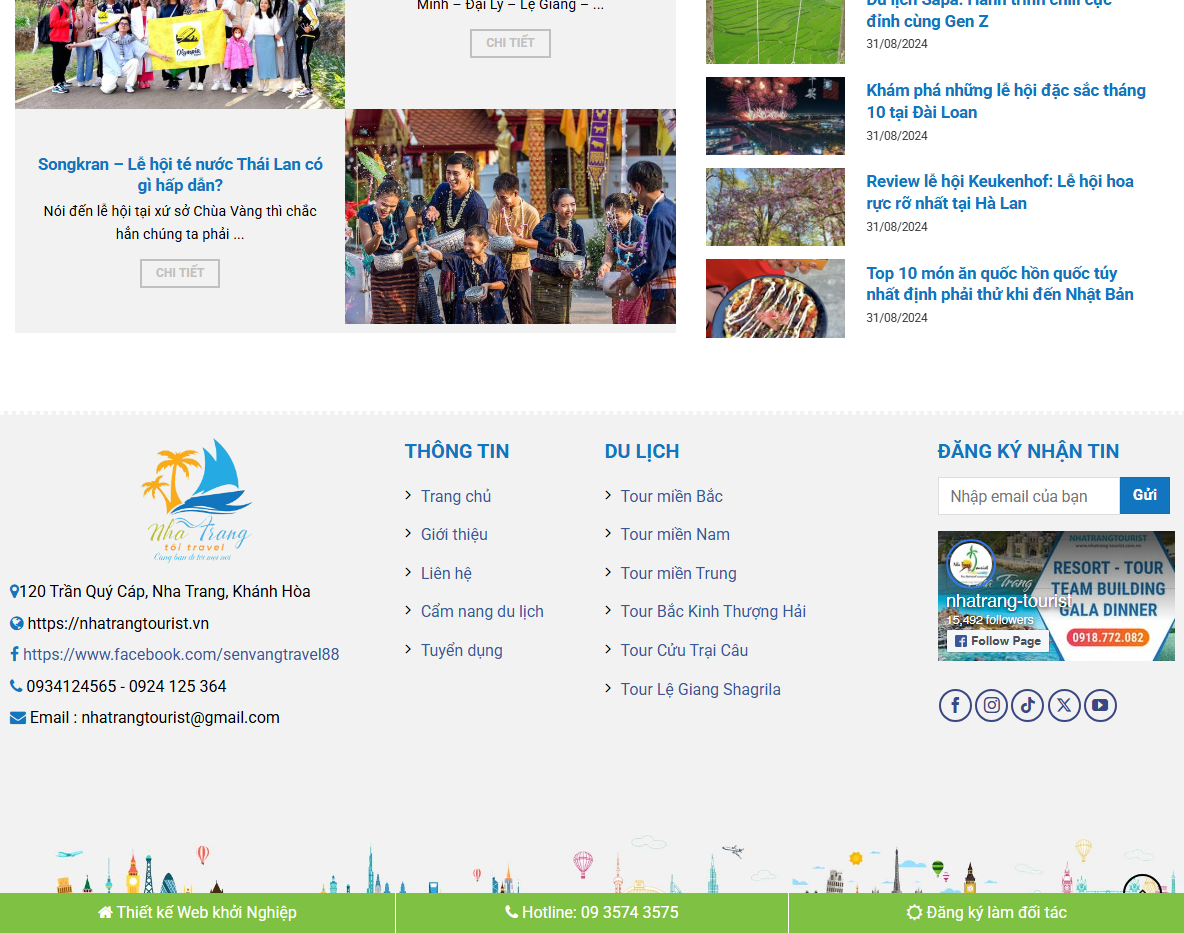This screenshot has width=1184, height=933.
Task: Click the envelope icon beside the email address
Action: click(16, 717)
